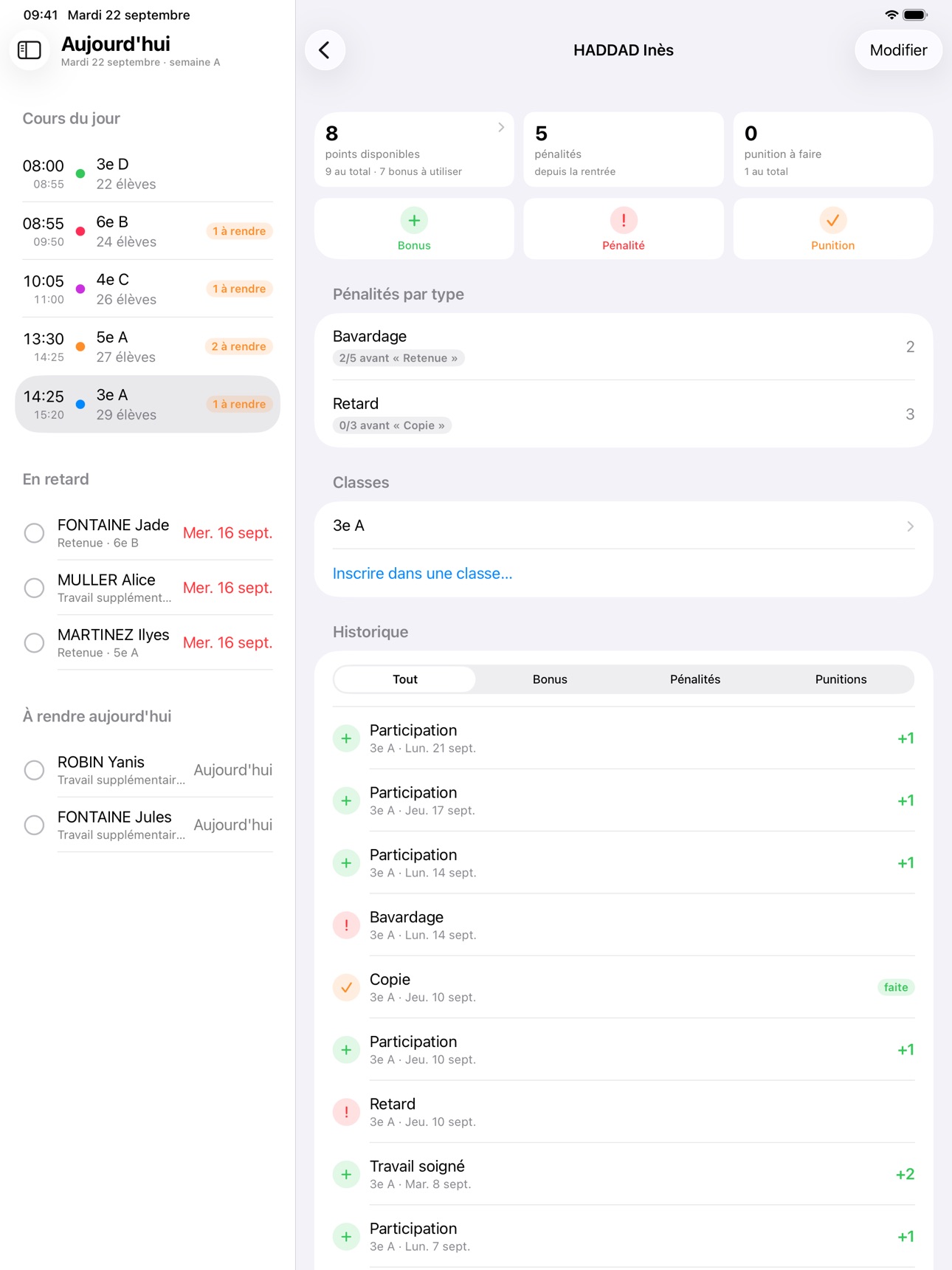This screenshot has width=952, height=1270.
Task: Open Participation entry dated Lun. 14 sept.
Action: pos(624,863)
